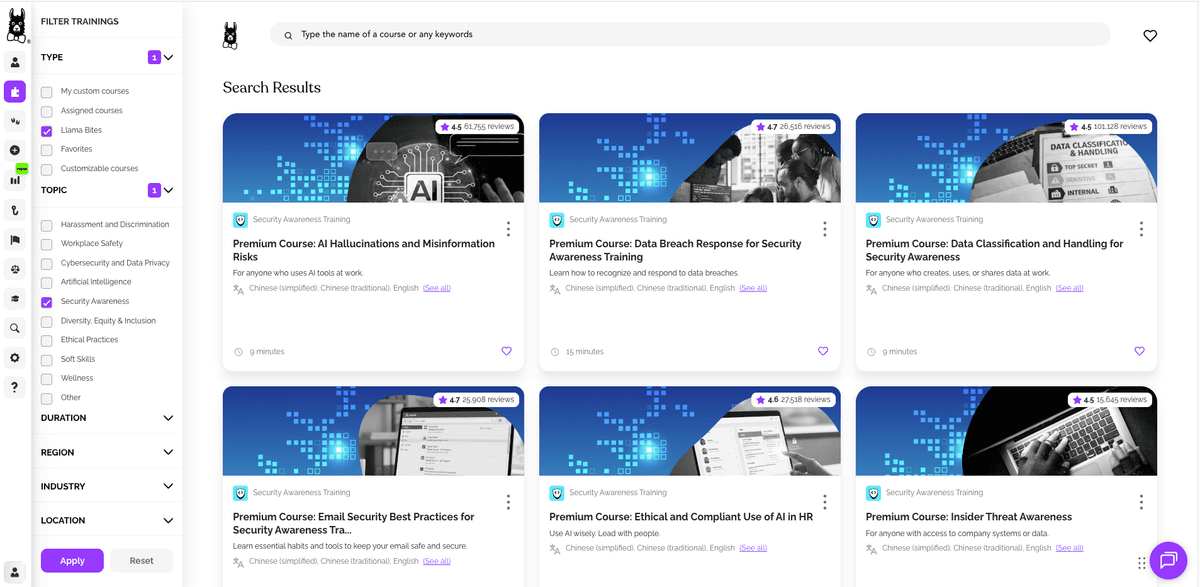Click the balance scale icon in sidebar
This screenshot has height=587, width=1200.
click(15, 268)
